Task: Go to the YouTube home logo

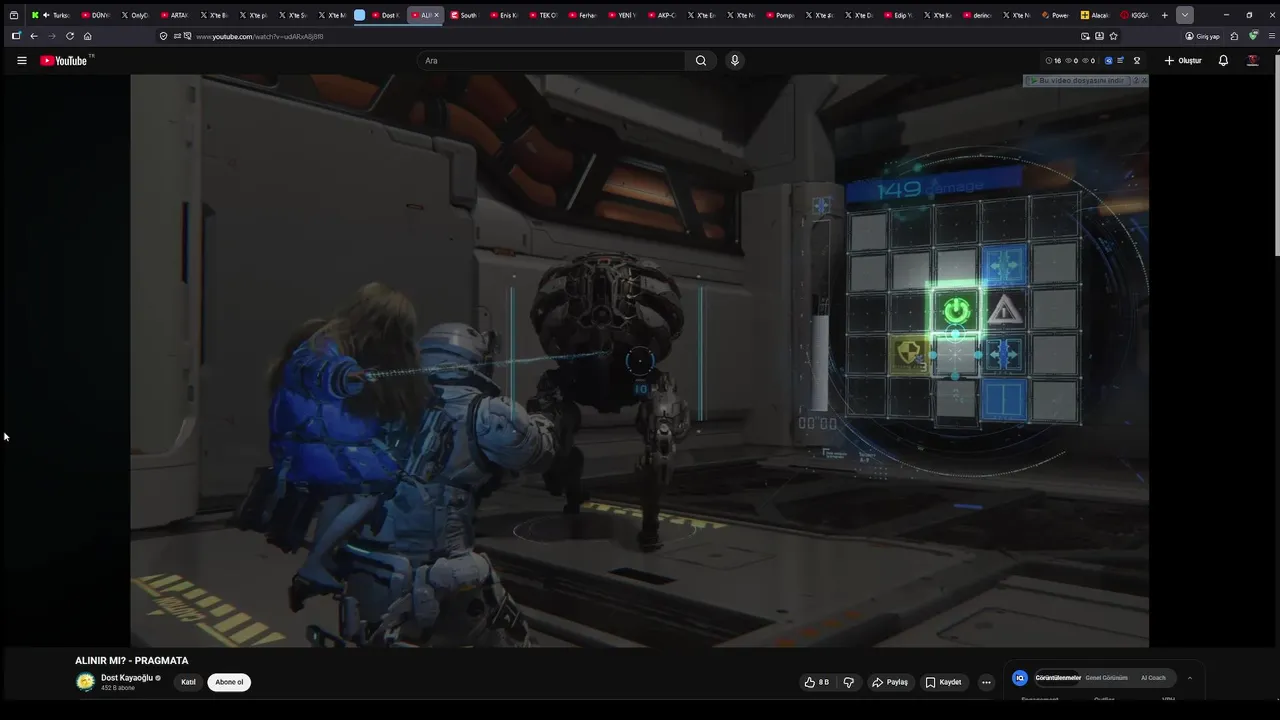Action: coord(65,61)
